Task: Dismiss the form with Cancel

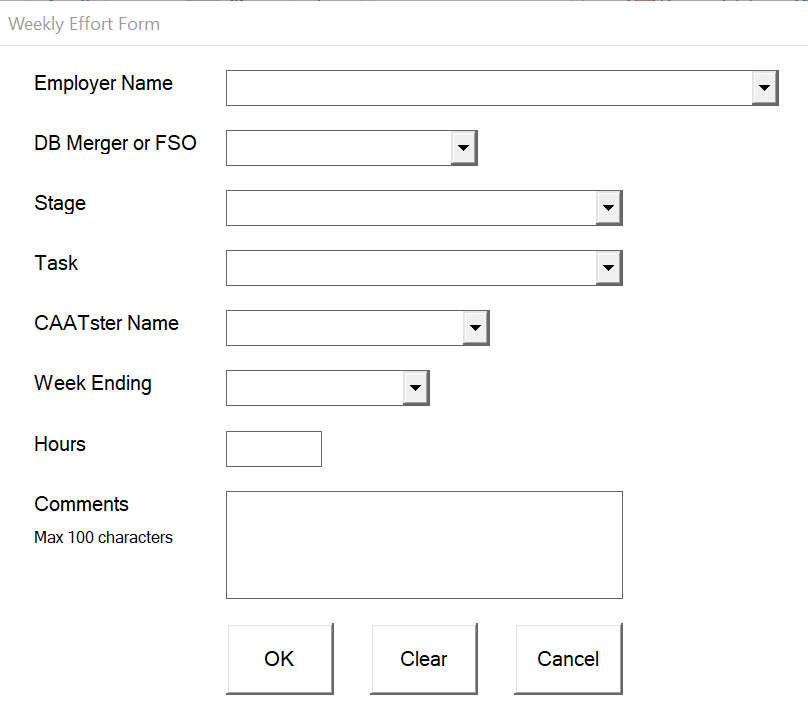Action: 568,659
